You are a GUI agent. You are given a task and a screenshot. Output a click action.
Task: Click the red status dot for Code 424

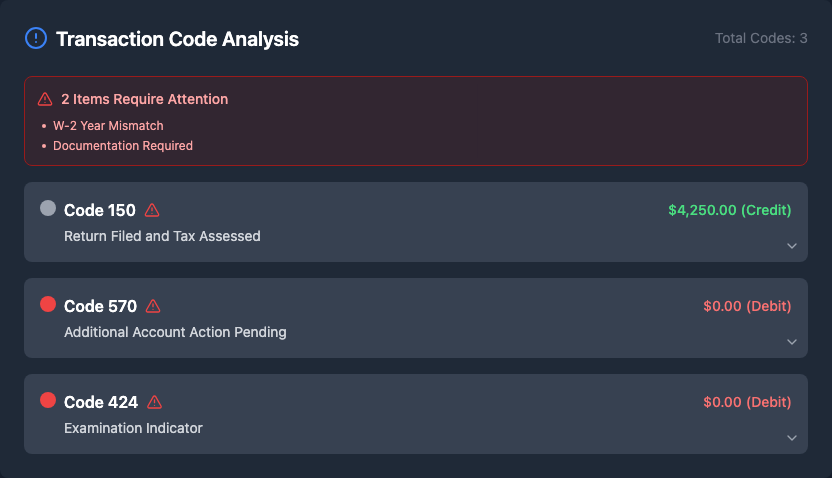[x=48, y=400]
